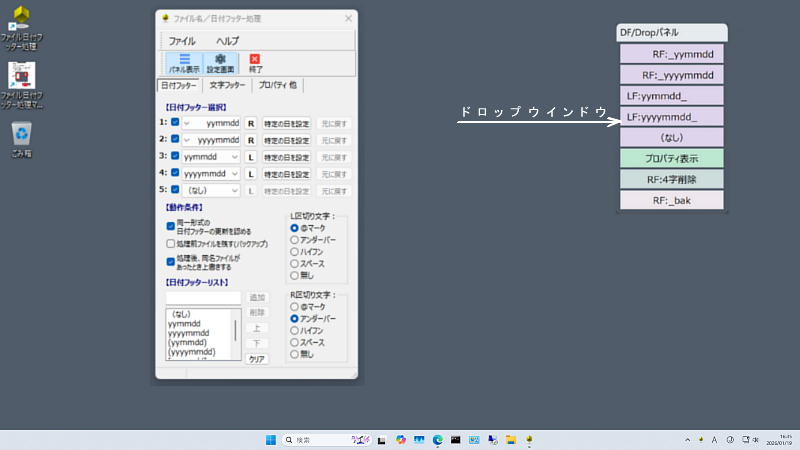The image size is (800, 450).
Task: Open the row 5 (なし) dropdown
Action: coord(234,189)
